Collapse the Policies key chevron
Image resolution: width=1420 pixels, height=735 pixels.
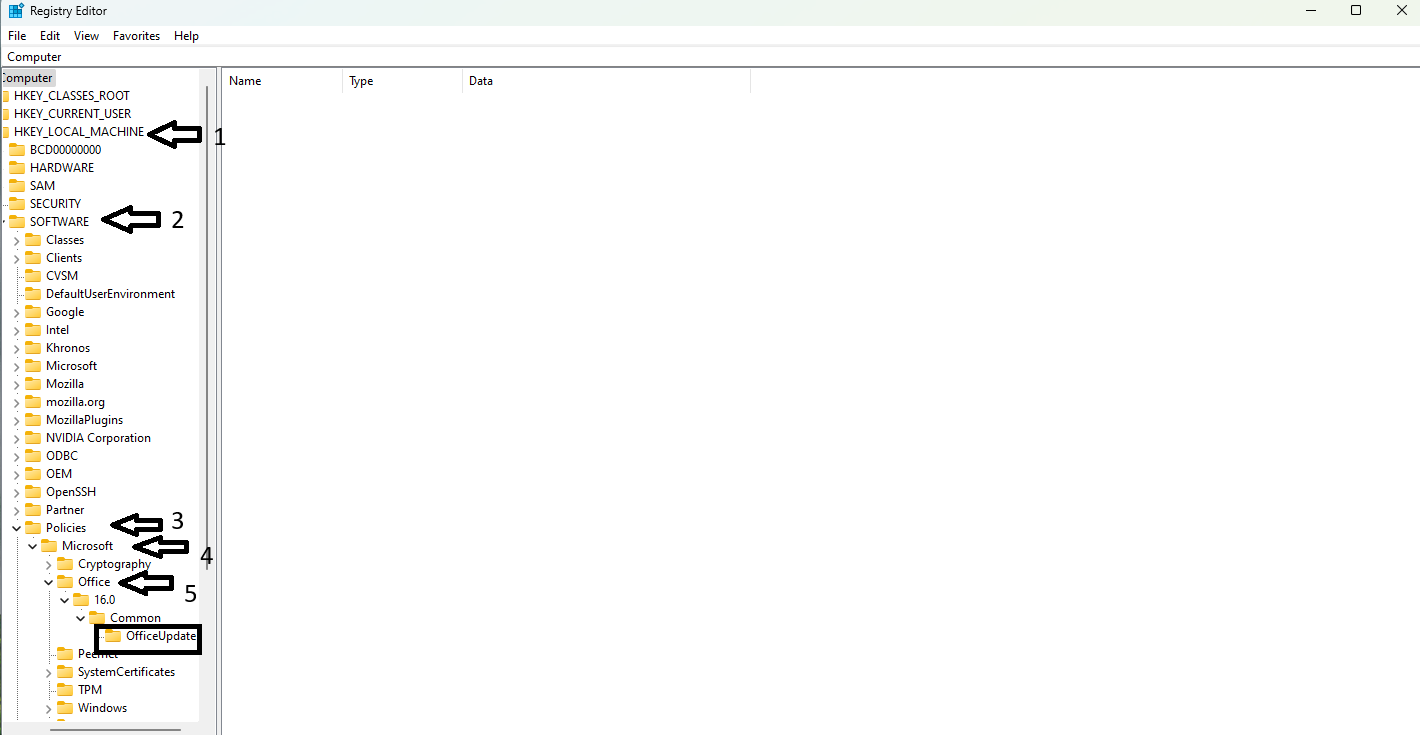(x=16, y=528)
